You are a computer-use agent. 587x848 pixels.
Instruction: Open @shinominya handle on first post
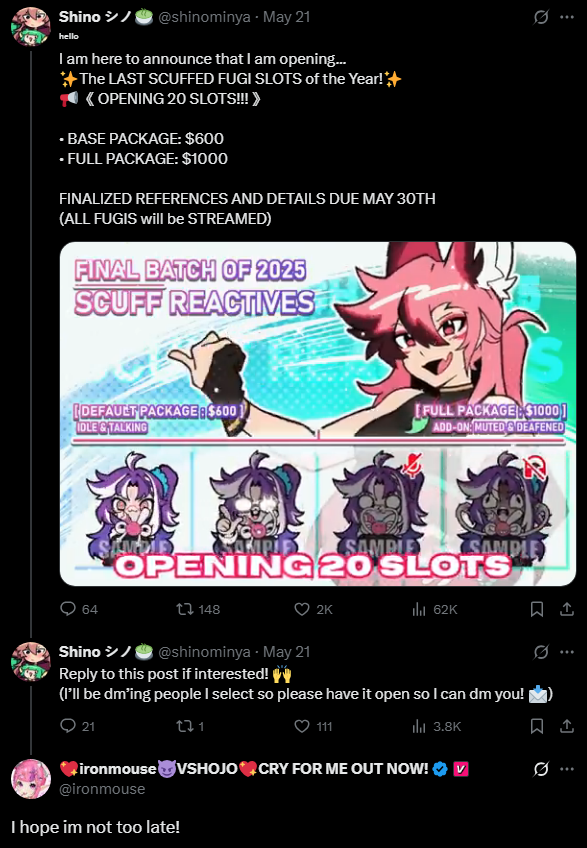point(204,17)
